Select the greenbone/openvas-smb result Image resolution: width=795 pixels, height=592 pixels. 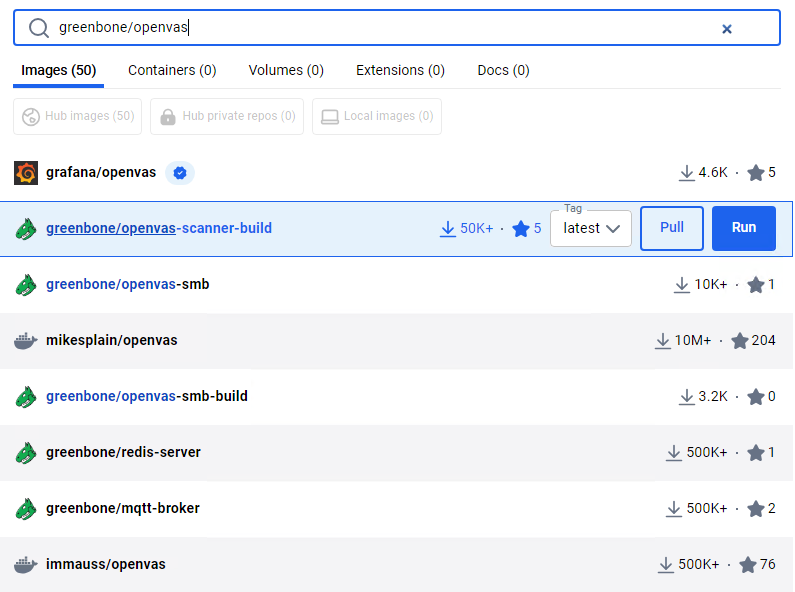pyautogui.click(x=396, y=284)
